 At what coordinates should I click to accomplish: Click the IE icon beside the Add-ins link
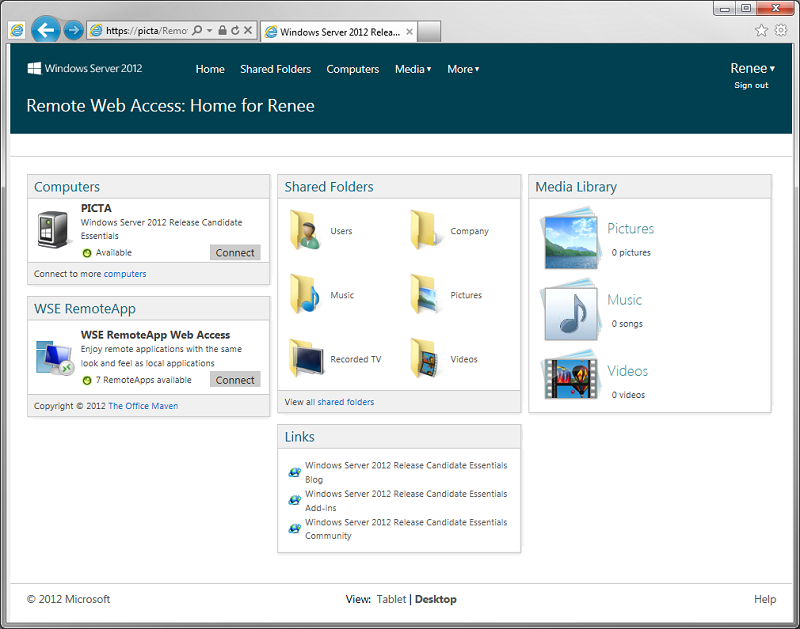[x=294, y=500]
